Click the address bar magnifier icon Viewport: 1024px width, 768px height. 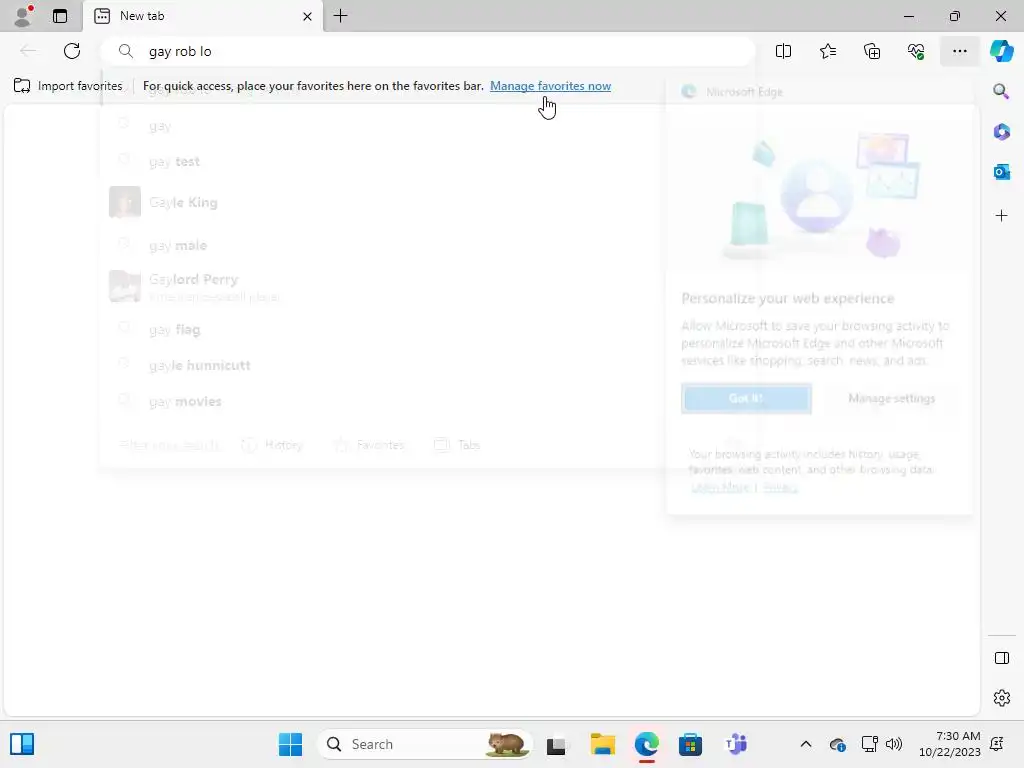point(125,51)
